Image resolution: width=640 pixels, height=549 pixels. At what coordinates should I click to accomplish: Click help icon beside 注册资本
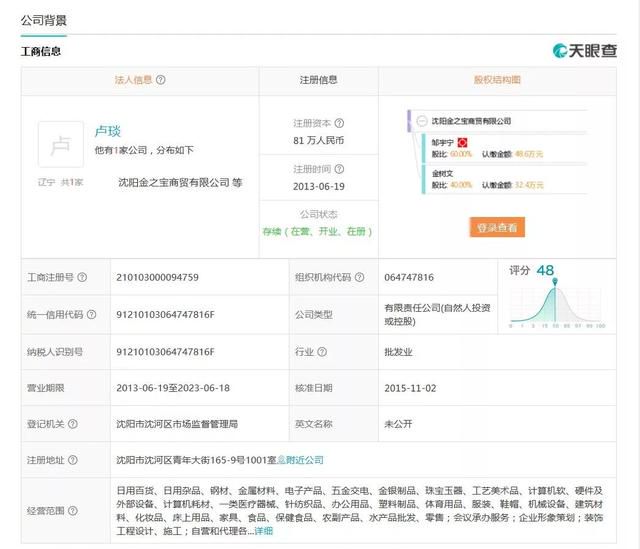point(339,123)
